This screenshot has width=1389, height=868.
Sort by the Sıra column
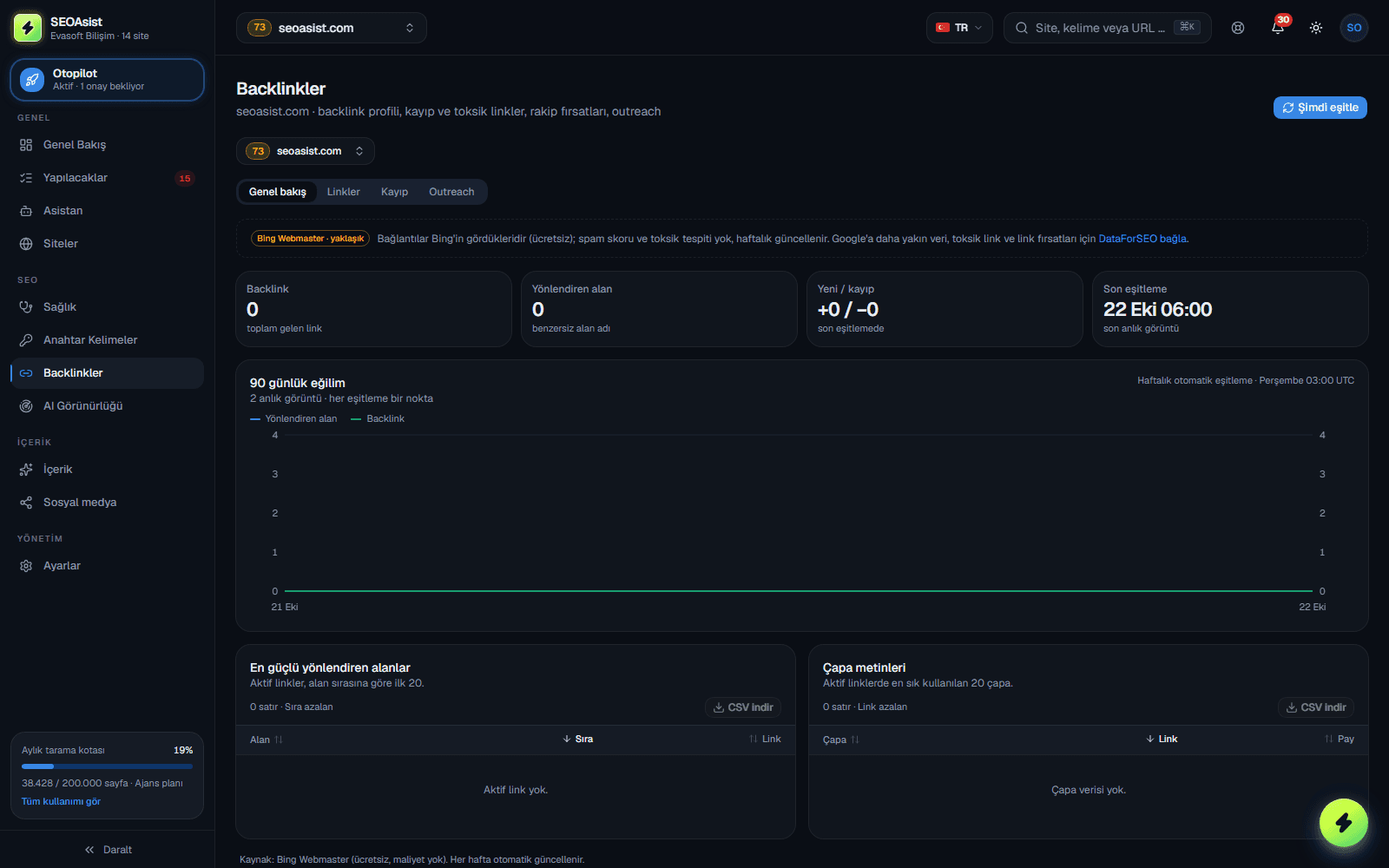(578, 740)
